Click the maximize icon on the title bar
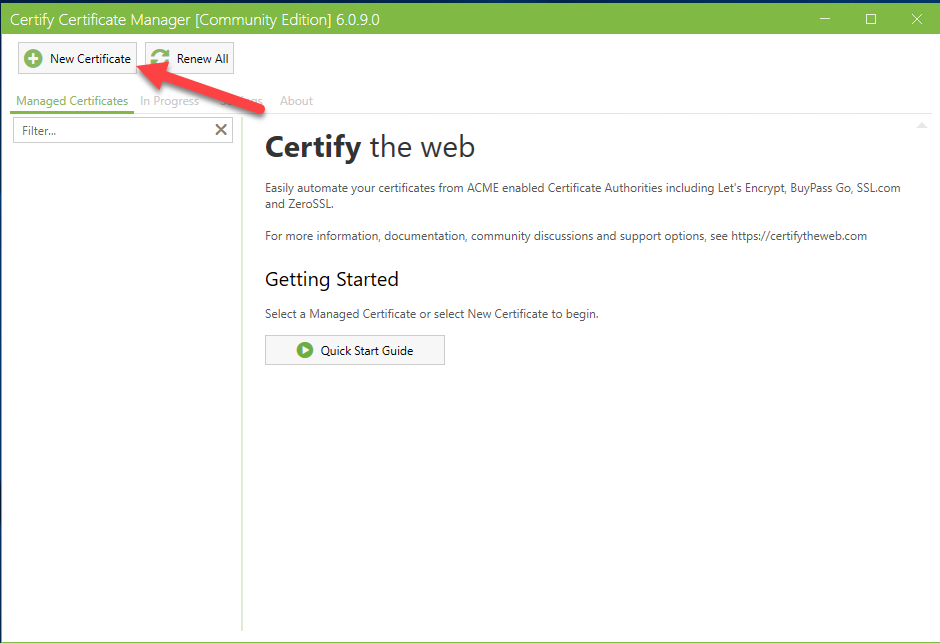This screenshot has height=643, width=940. click(870, 18)
